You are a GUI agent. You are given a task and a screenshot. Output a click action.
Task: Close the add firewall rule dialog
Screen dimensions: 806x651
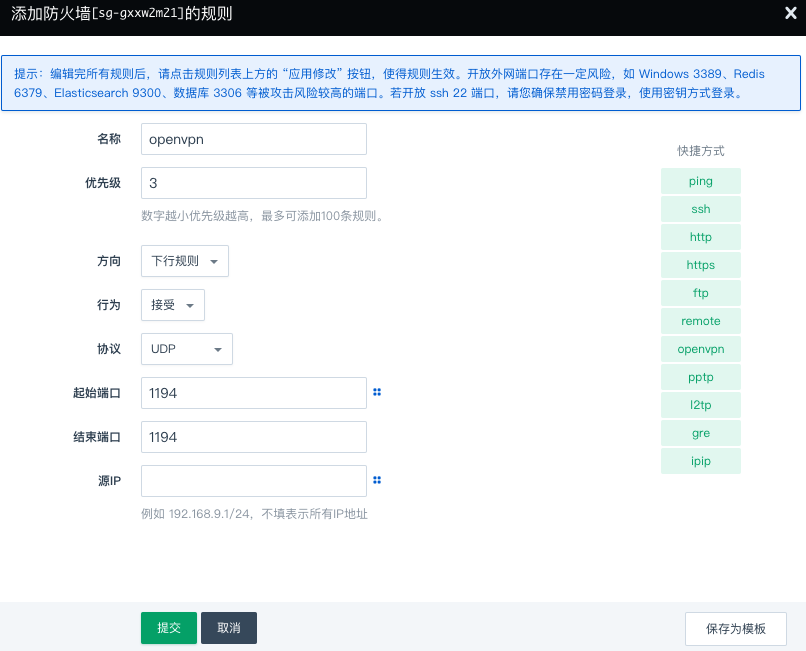791,13
